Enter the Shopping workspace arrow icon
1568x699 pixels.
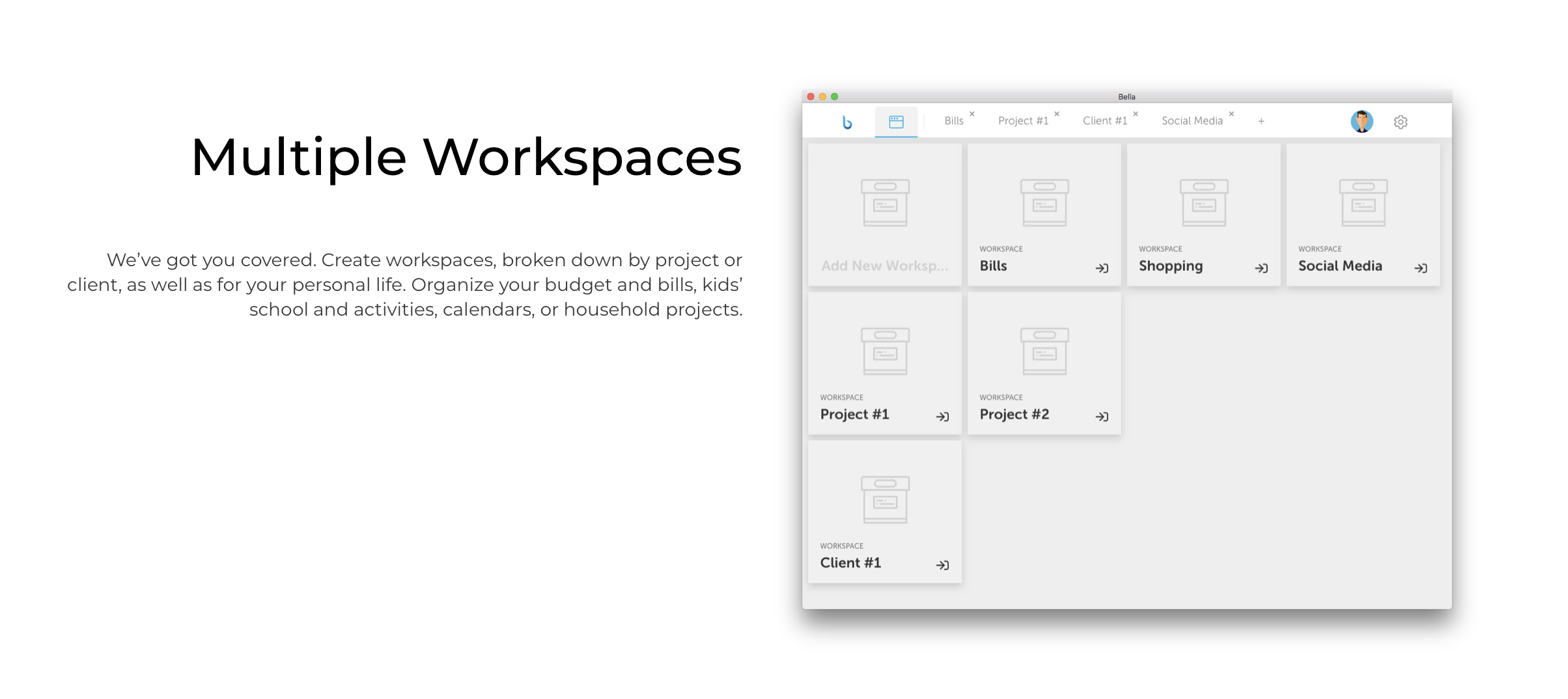(1261, 267)
